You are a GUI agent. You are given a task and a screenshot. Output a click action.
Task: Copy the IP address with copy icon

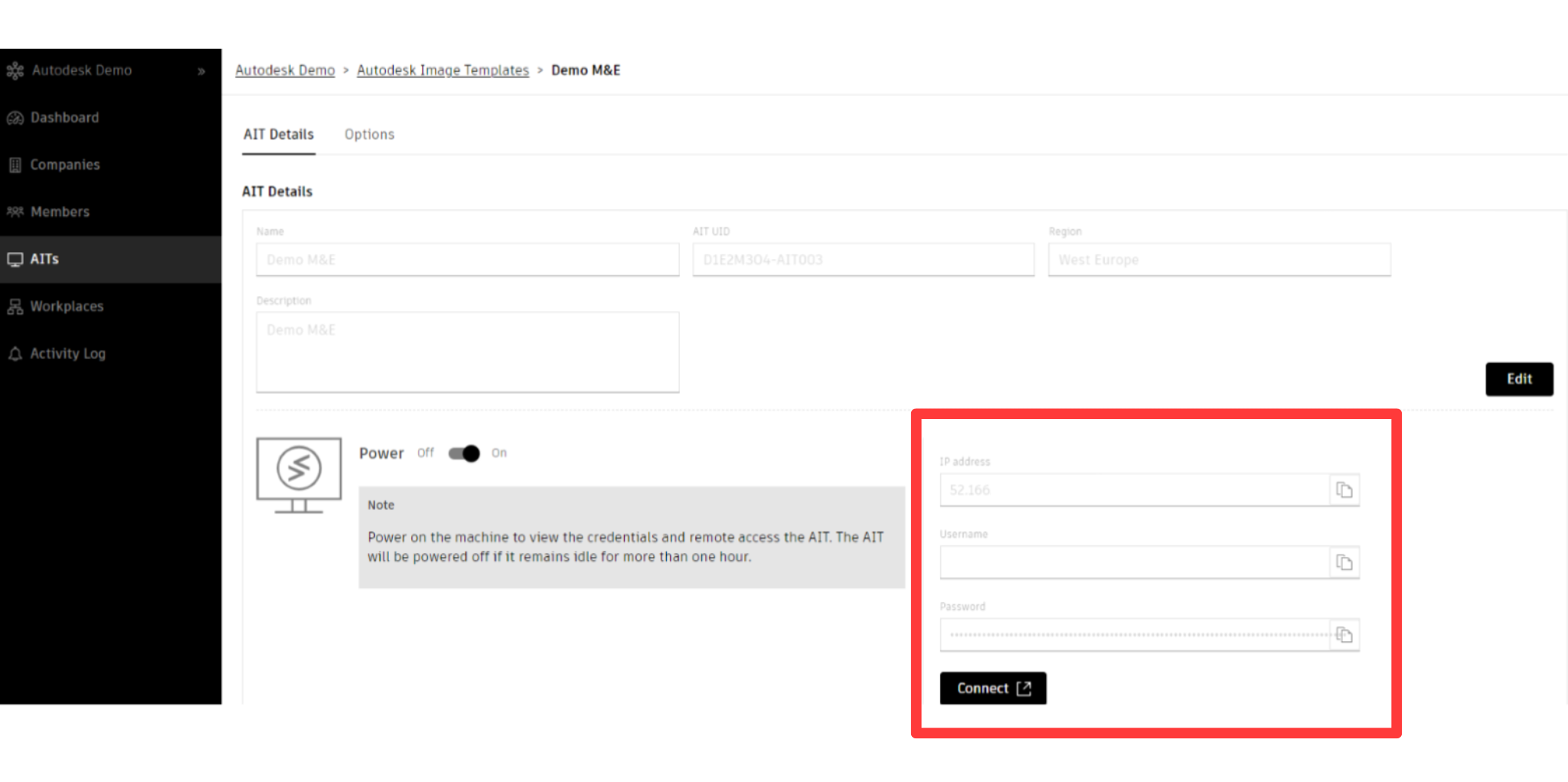pyautogui.click(x=1344, y=490)
